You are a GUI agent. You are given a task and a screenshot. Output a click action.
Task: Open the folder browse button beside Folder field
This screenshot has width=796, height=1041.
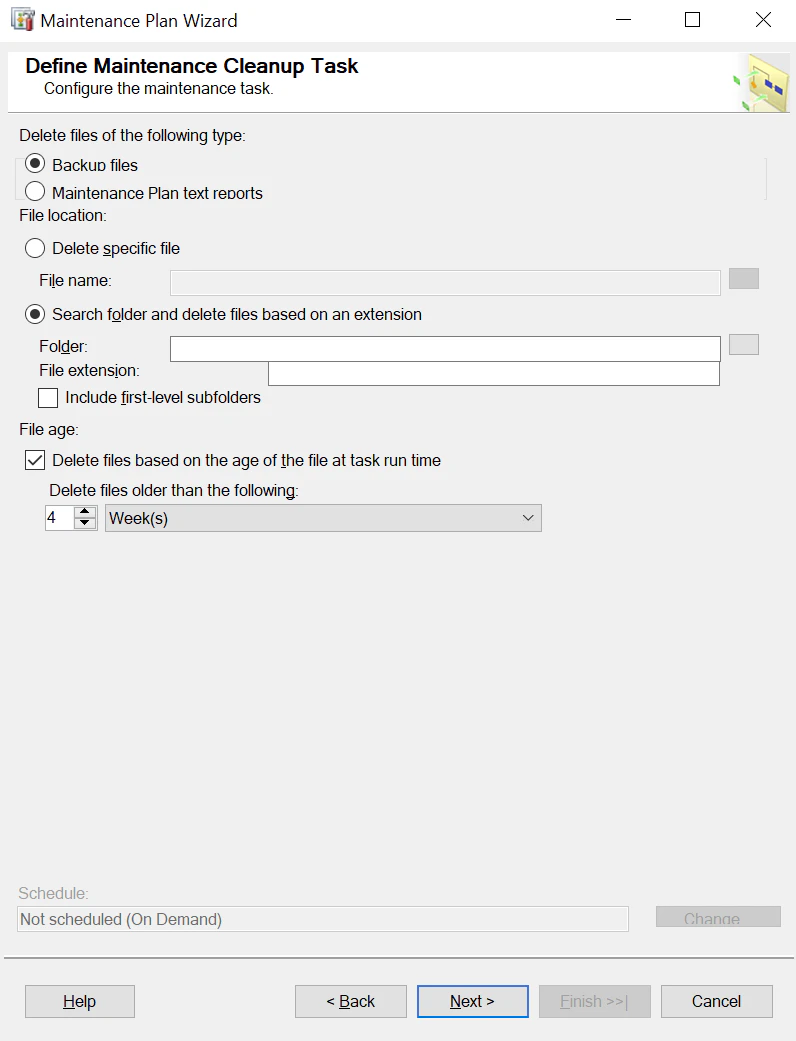point(744,345)
